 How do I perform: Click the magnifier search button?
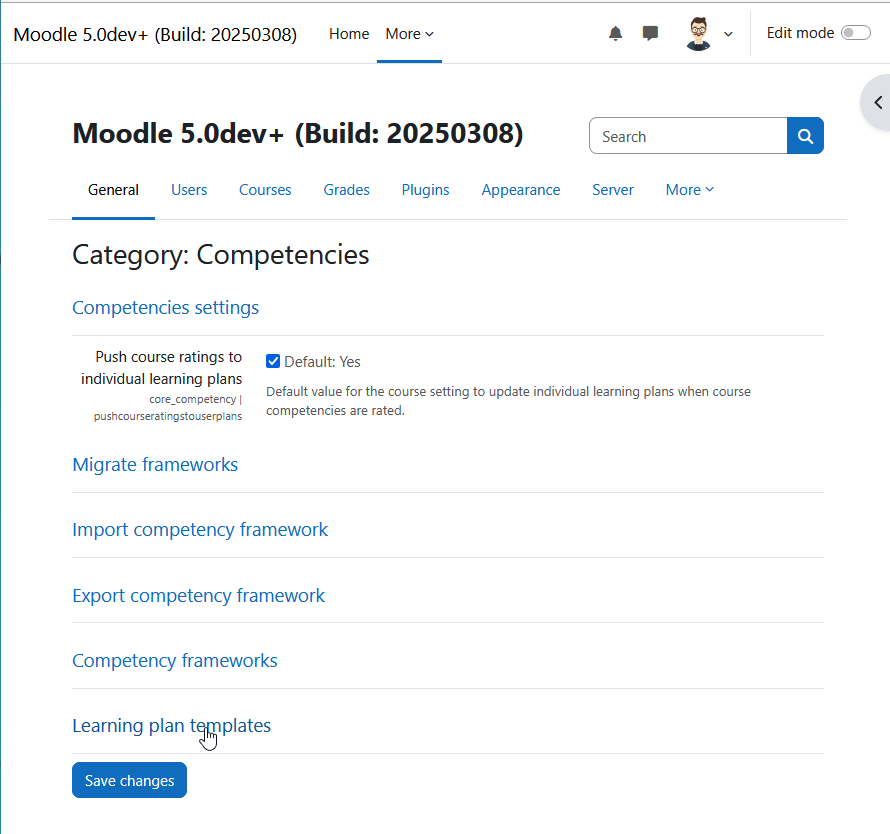[x=805, y=136]
